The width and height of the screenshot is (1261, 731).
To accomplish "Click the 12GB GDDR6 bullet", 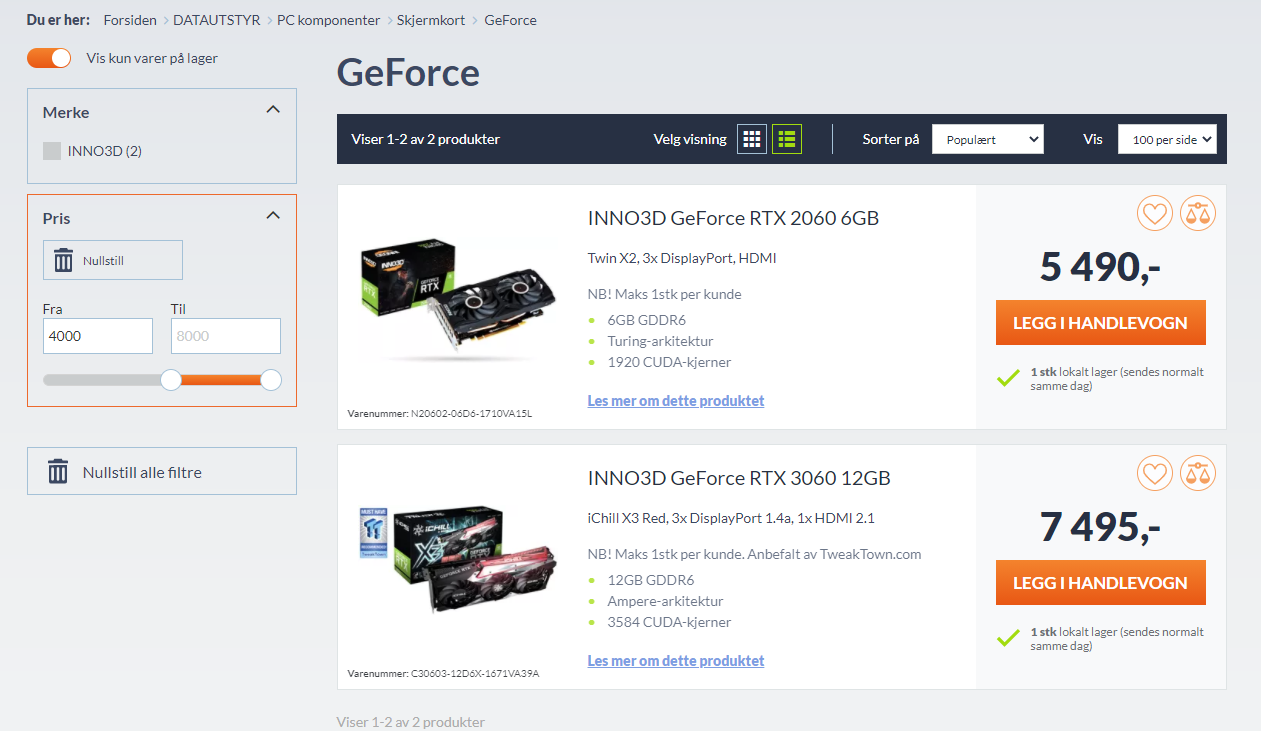I will 650,580.
